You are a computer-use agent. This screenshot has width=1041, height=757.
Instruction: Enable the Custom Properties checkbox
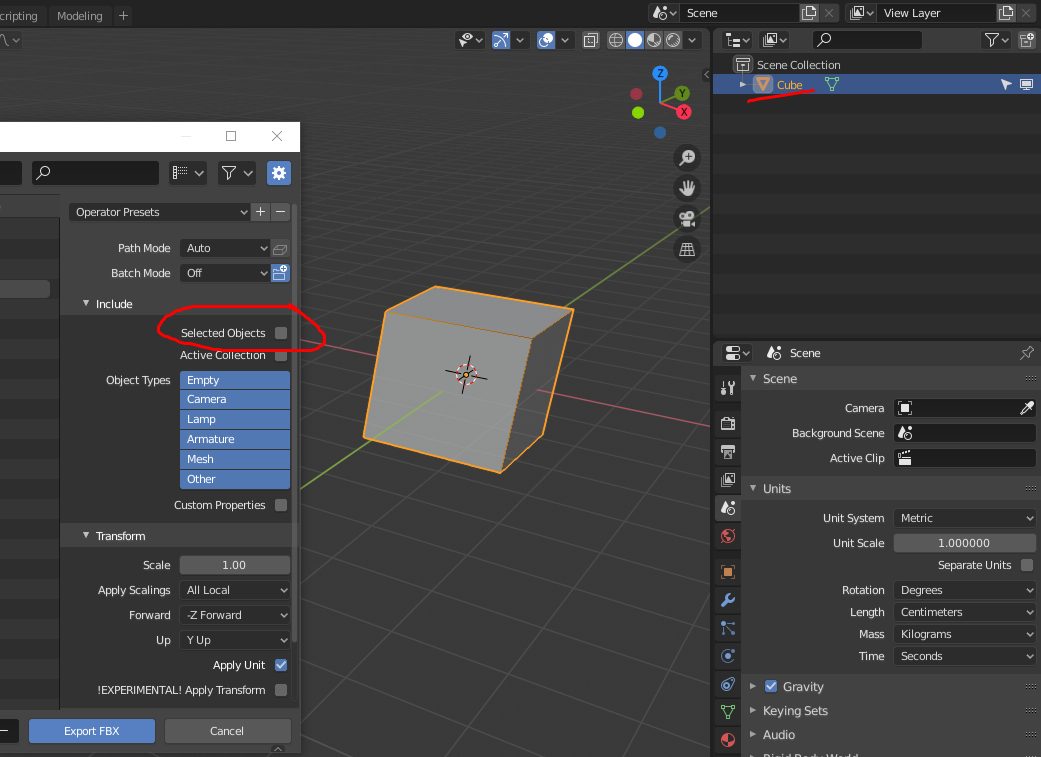click(281, 505)
